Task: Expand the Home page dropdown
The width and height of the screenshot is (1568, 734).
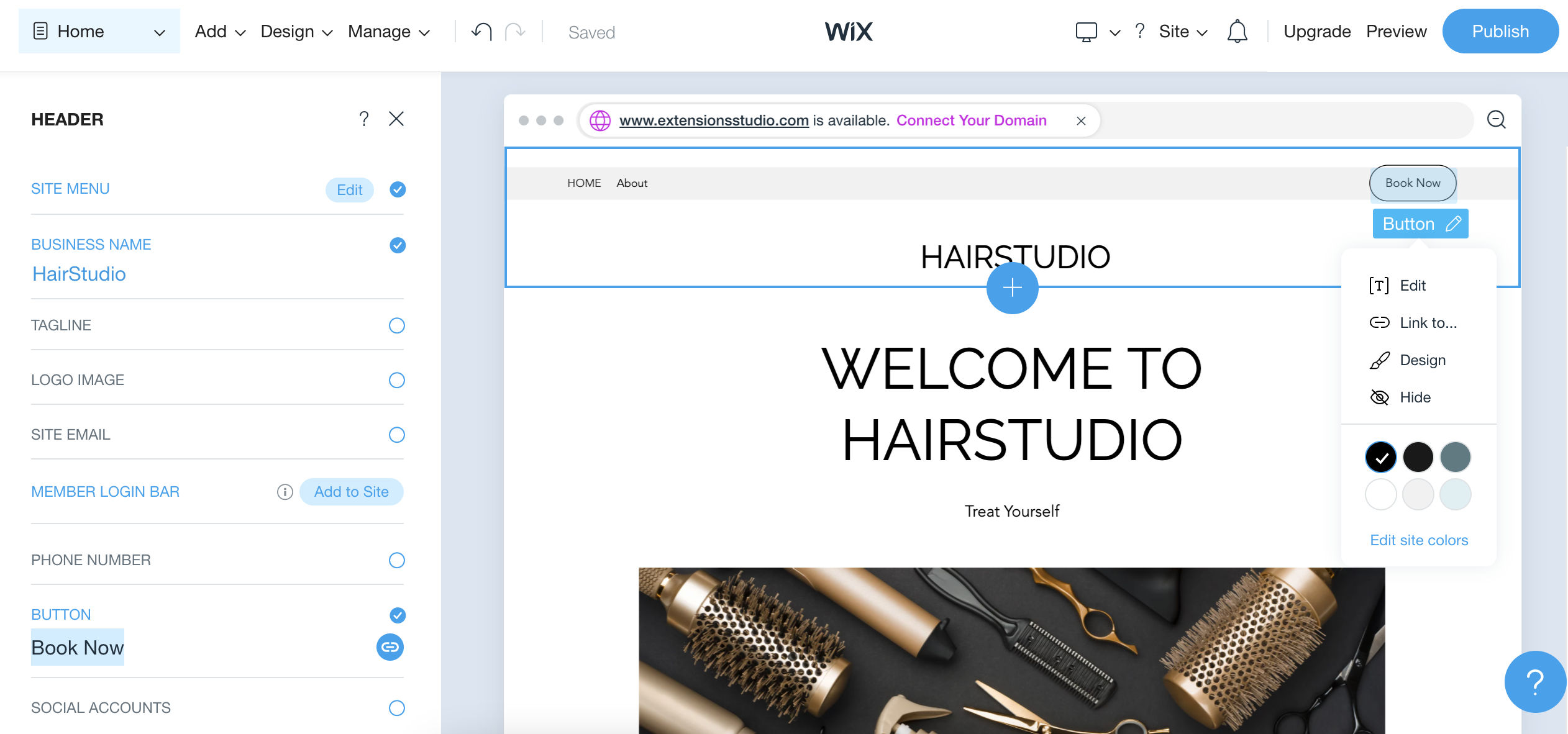Action: pos(160,32)
